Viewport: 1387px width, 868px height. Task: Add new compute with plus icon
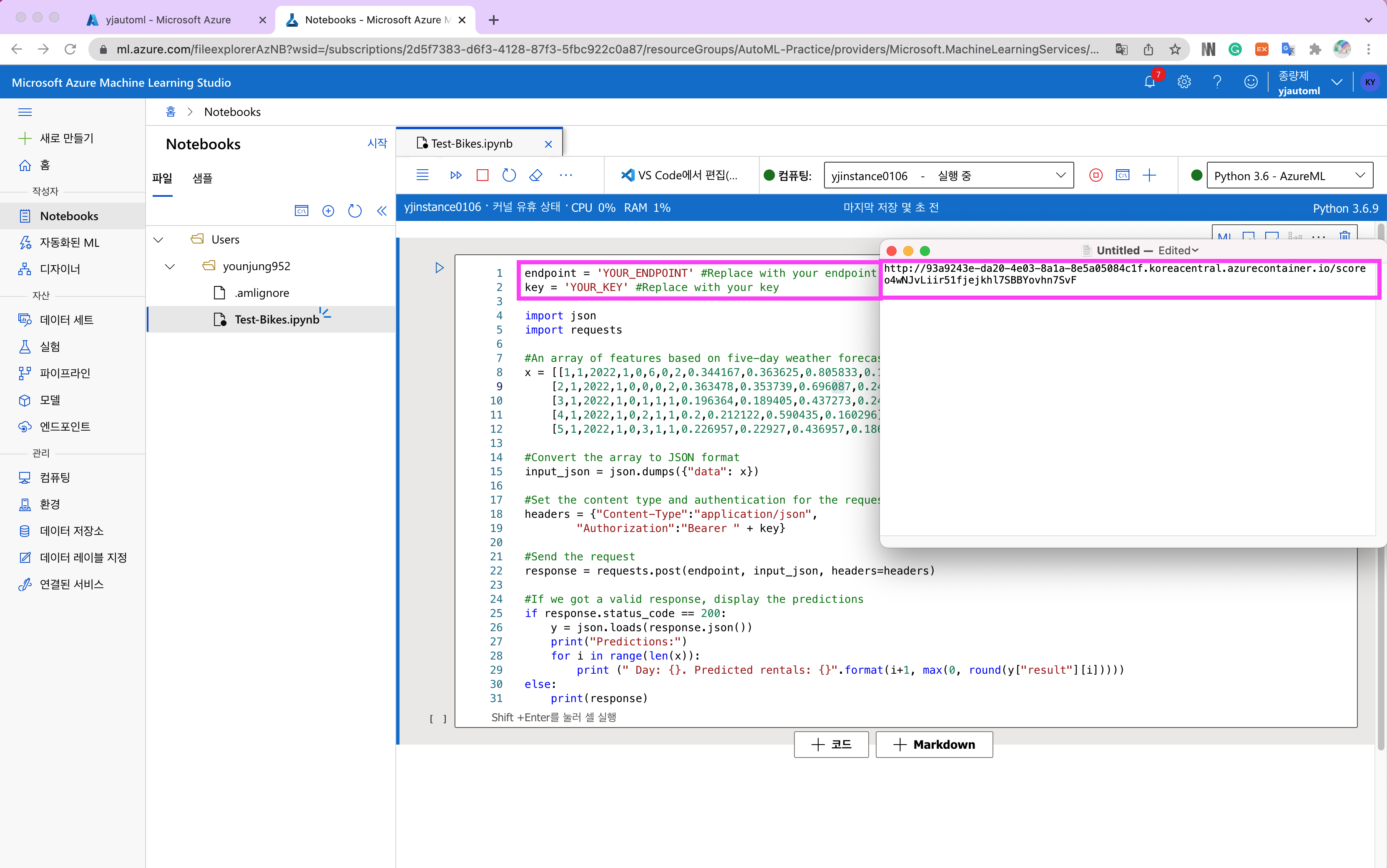point(1149,175)
